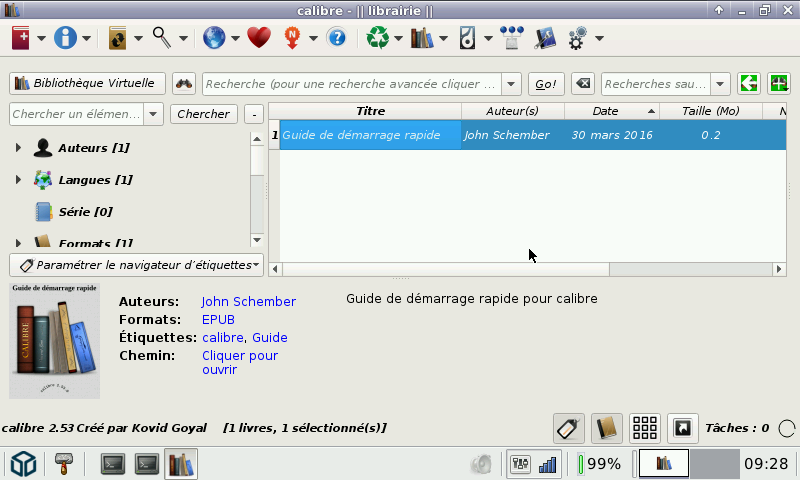The height and width of the screenshot is (480, 800).
Task: Click the green recycle Remove books icon
Action: click(x=378, y=38)
